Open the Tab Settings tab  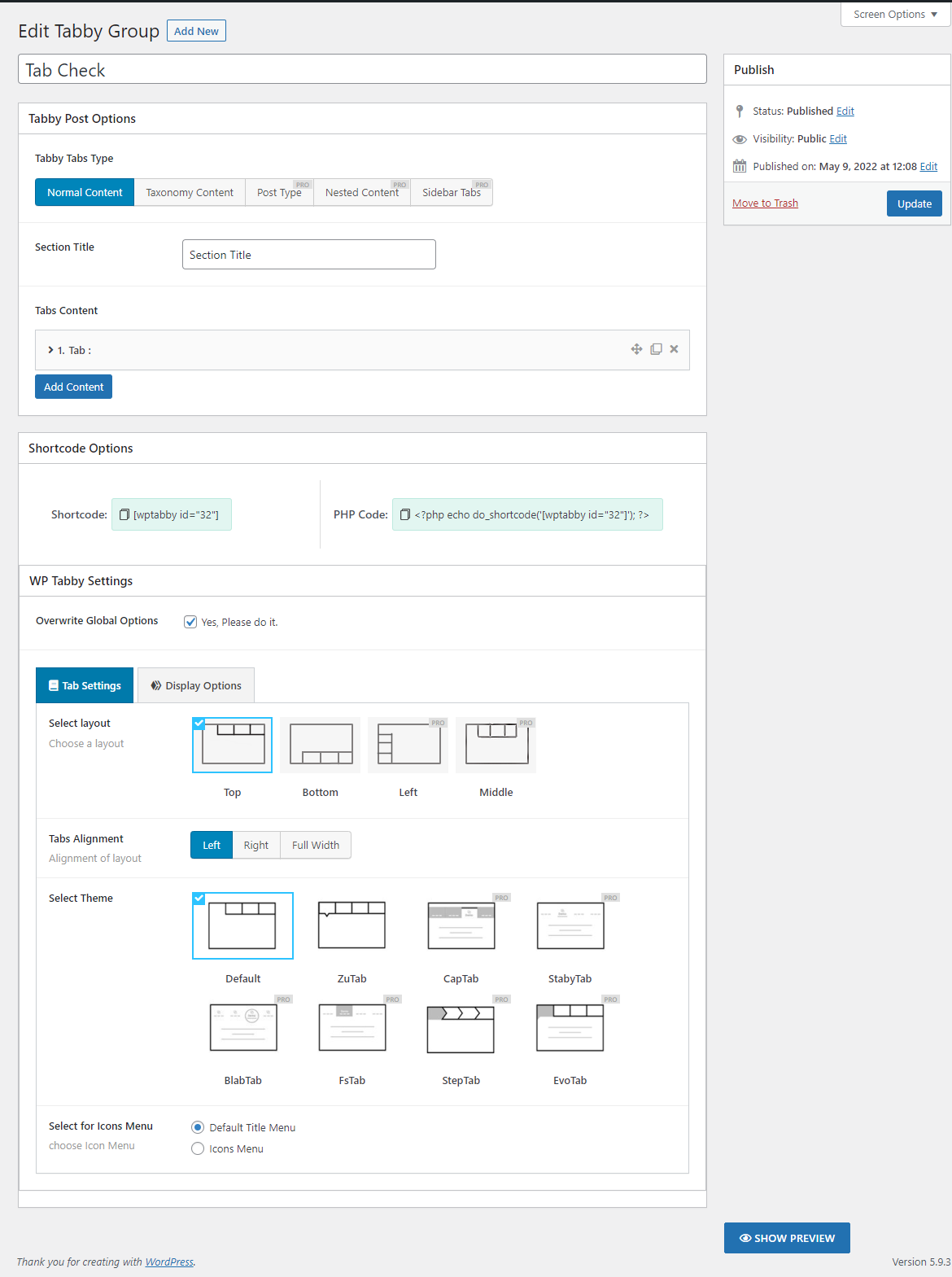85,685
